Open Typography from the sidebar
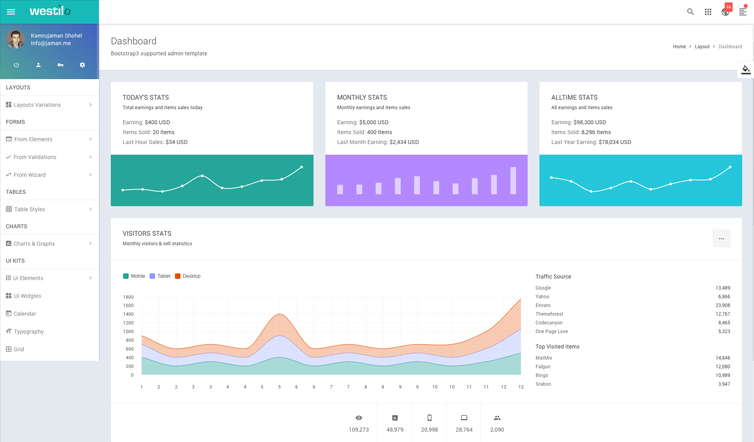Viewport: 754px width, 442px height. pos(28,331)
